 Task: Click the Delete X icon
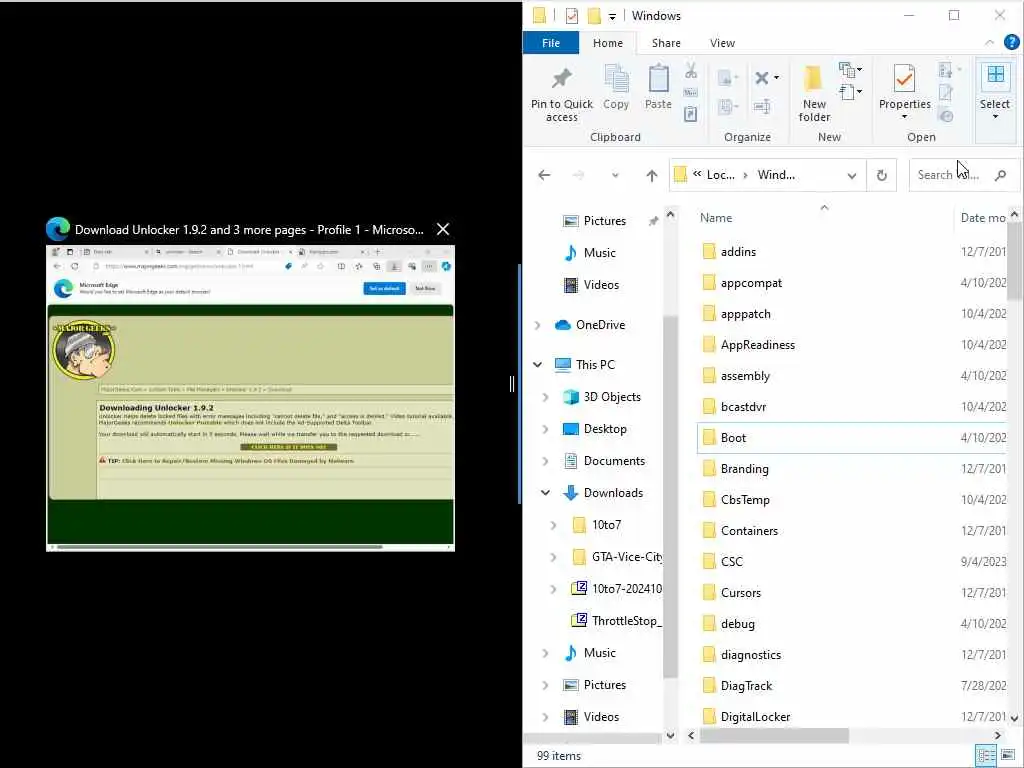pos(761,78)
